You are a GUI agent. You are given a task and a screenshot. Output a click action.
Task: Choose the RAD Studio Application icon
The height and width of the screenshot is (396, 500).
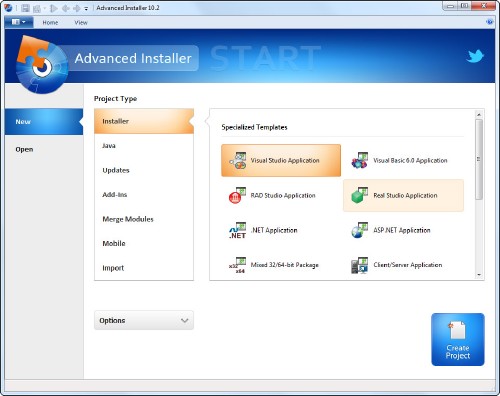[237, 195]
